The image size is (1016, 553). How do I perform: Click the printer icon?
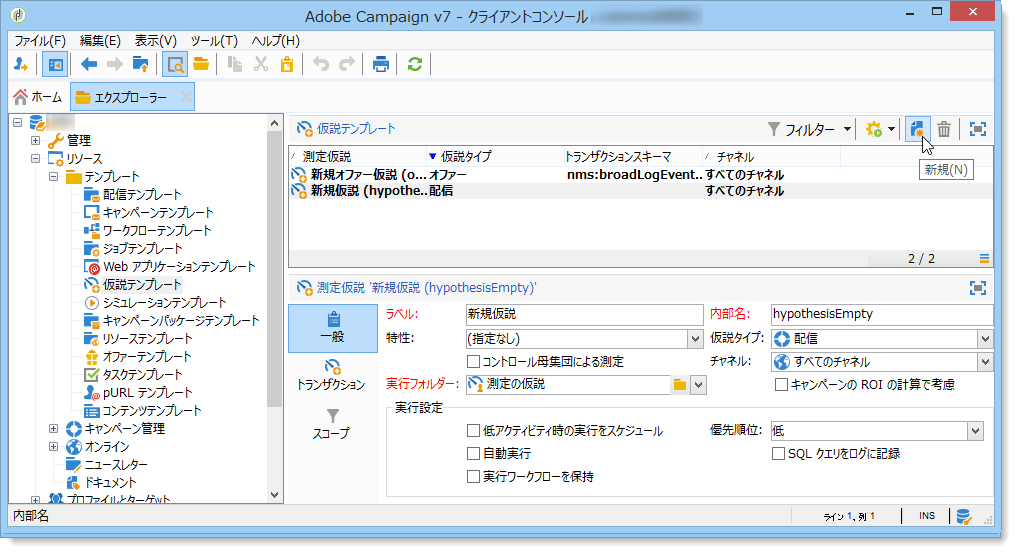[x=381, y=64]
